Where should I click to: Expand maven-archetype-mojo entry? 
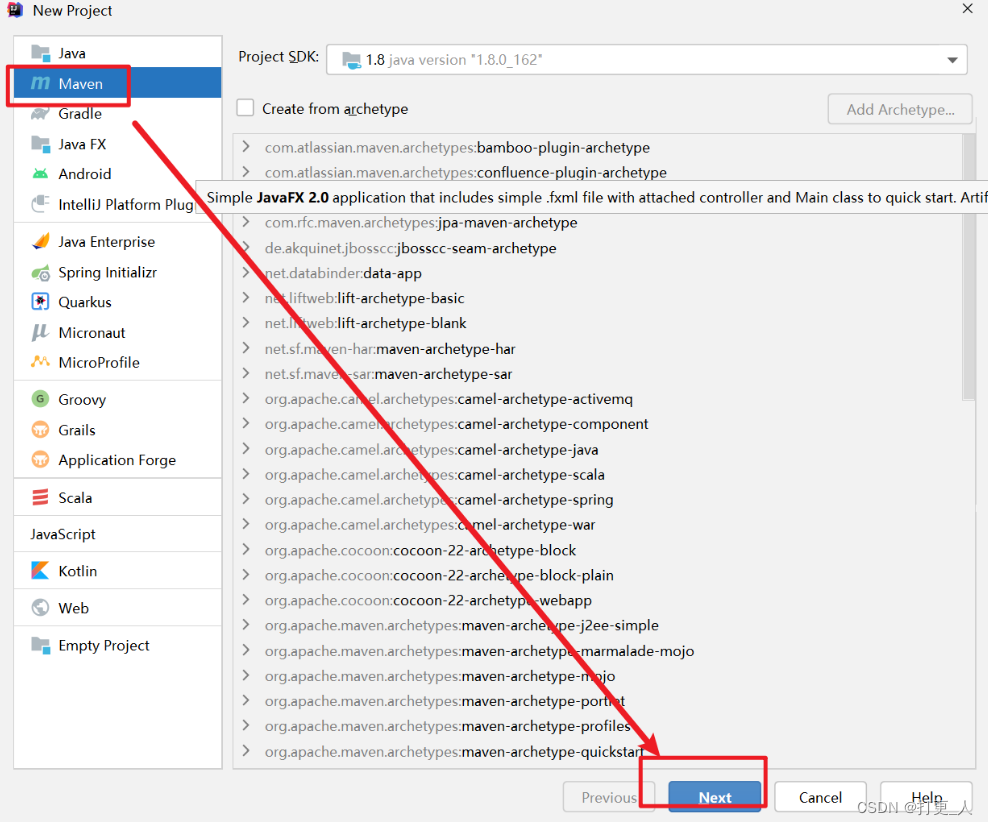click(x=246, y=676)
